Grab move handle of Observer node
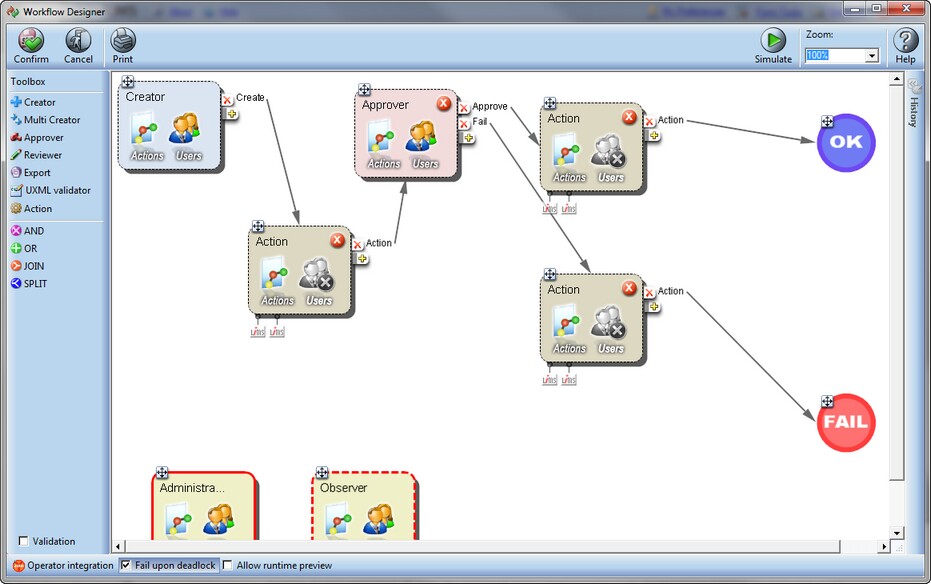This screenshot has height=584, width=931. (x=322, y=472)
